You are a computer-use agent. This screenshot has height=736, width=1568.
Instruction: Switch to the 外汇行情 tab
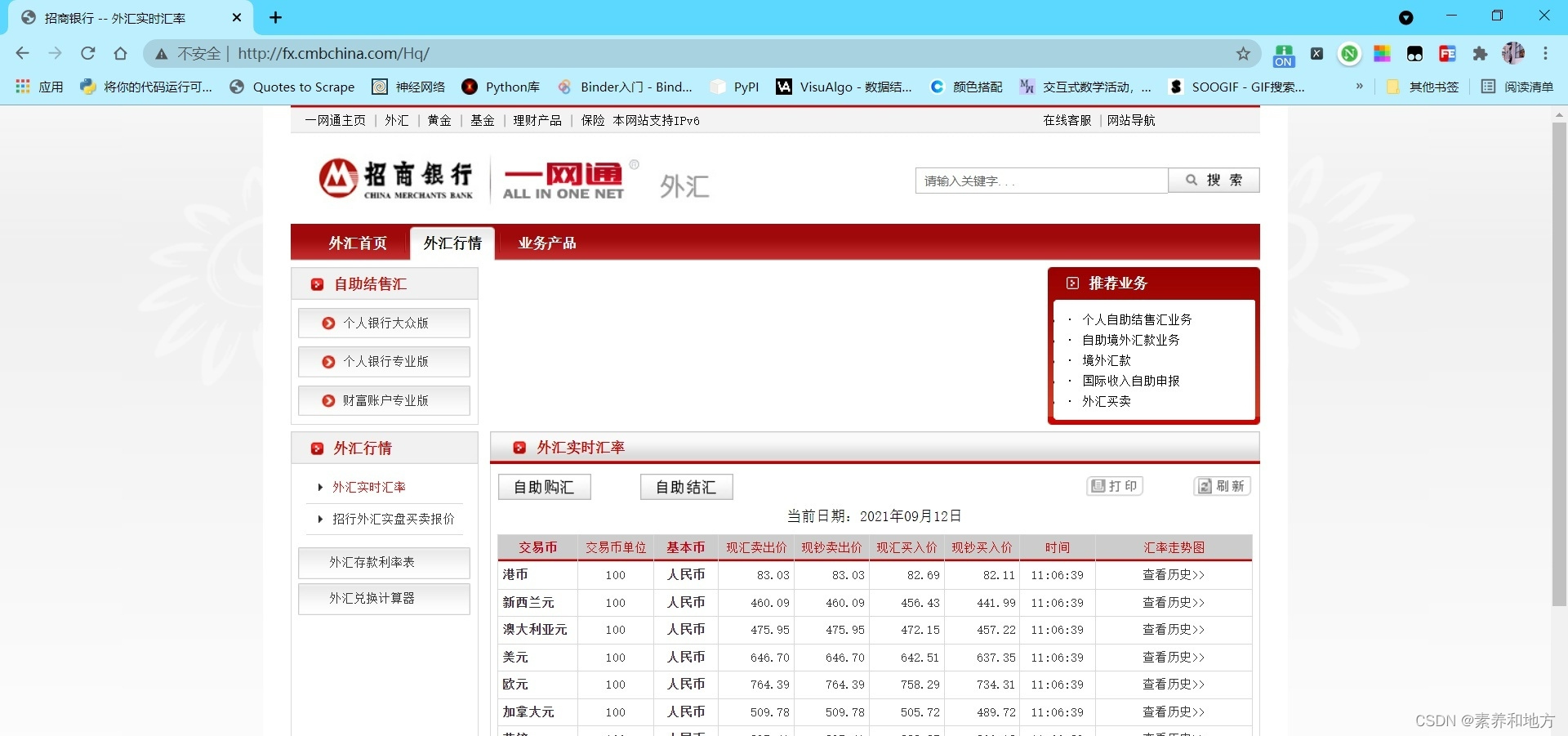(452, 243)
